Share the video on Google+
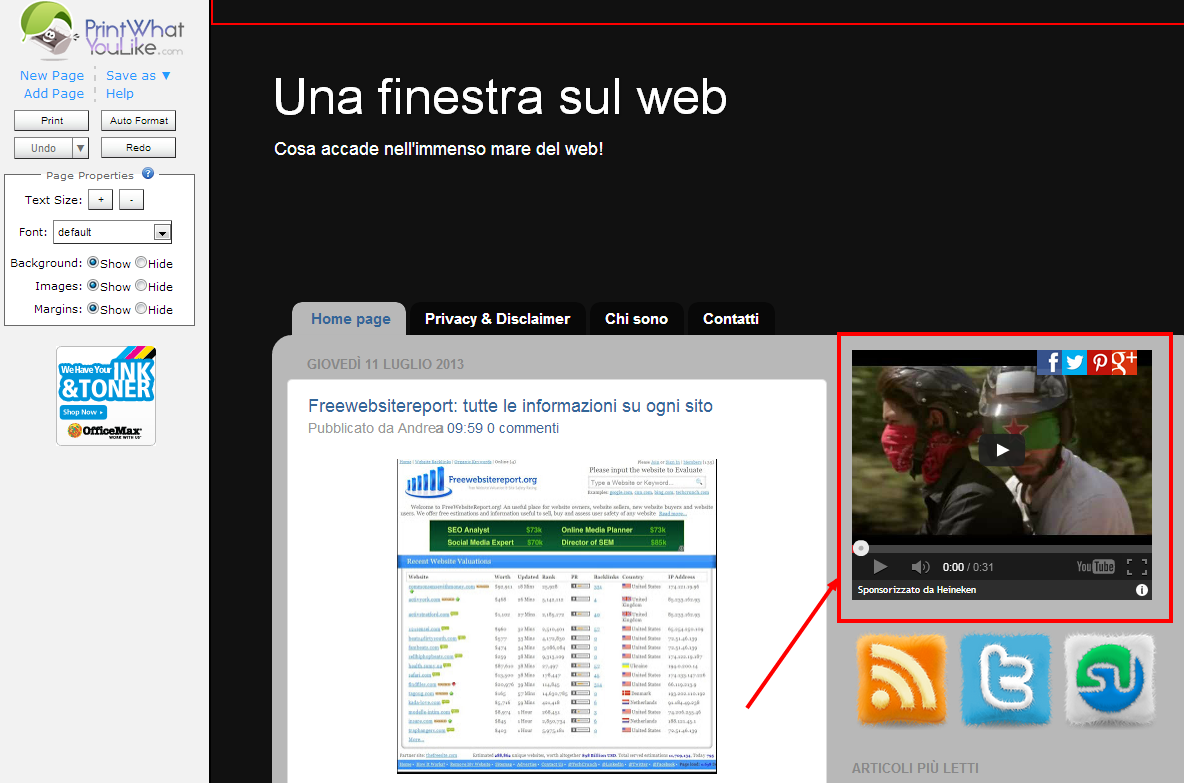The width and height of the screenshot is (1184, 783). 1122,362
